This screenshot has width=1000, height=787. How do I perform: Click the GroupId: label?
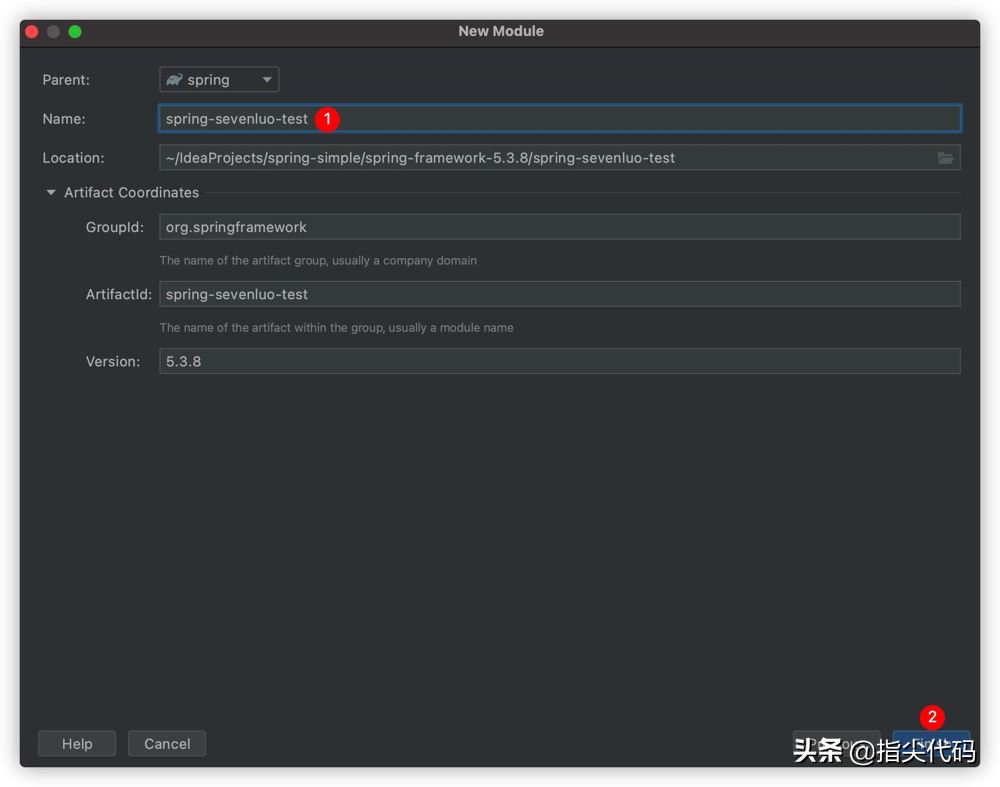[115, 227]
